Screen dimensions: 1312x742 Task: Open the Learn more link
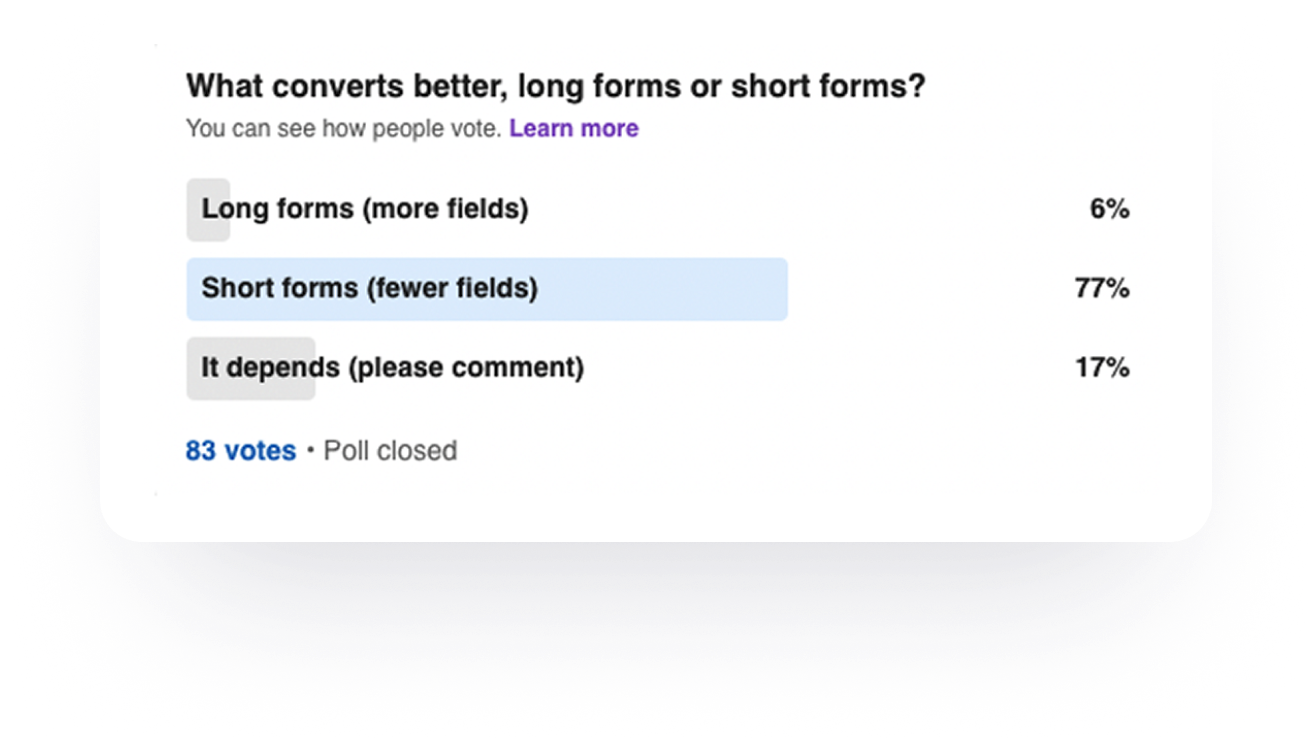point(573,128)
